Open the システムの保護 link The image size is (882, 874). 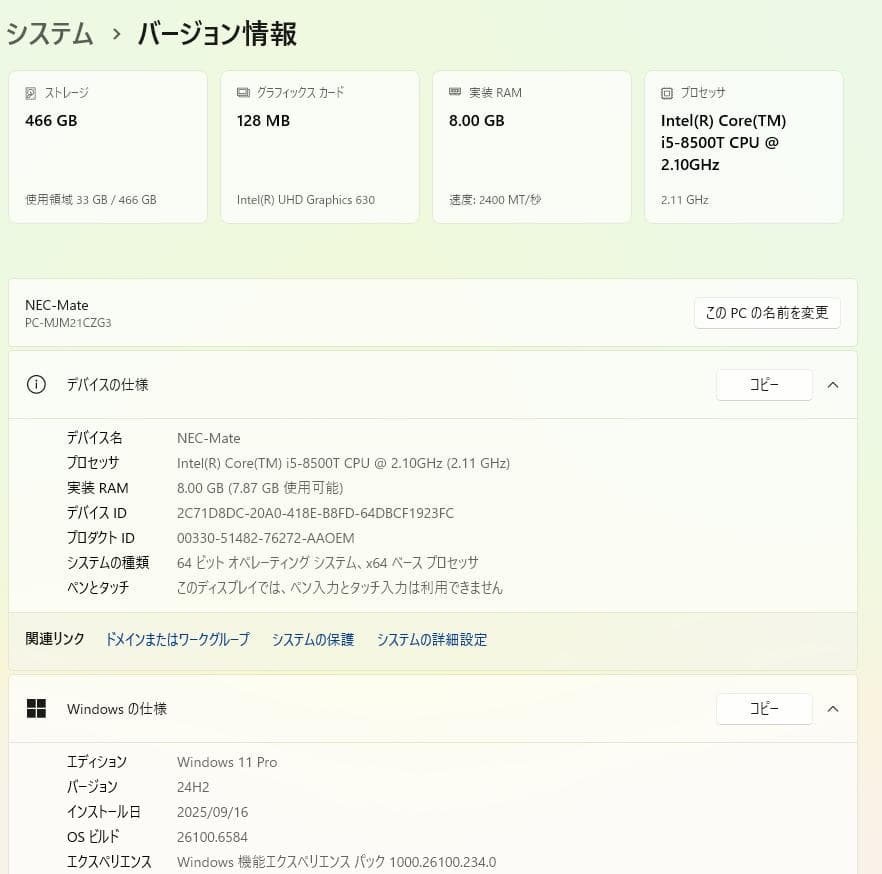pos(312,639)
